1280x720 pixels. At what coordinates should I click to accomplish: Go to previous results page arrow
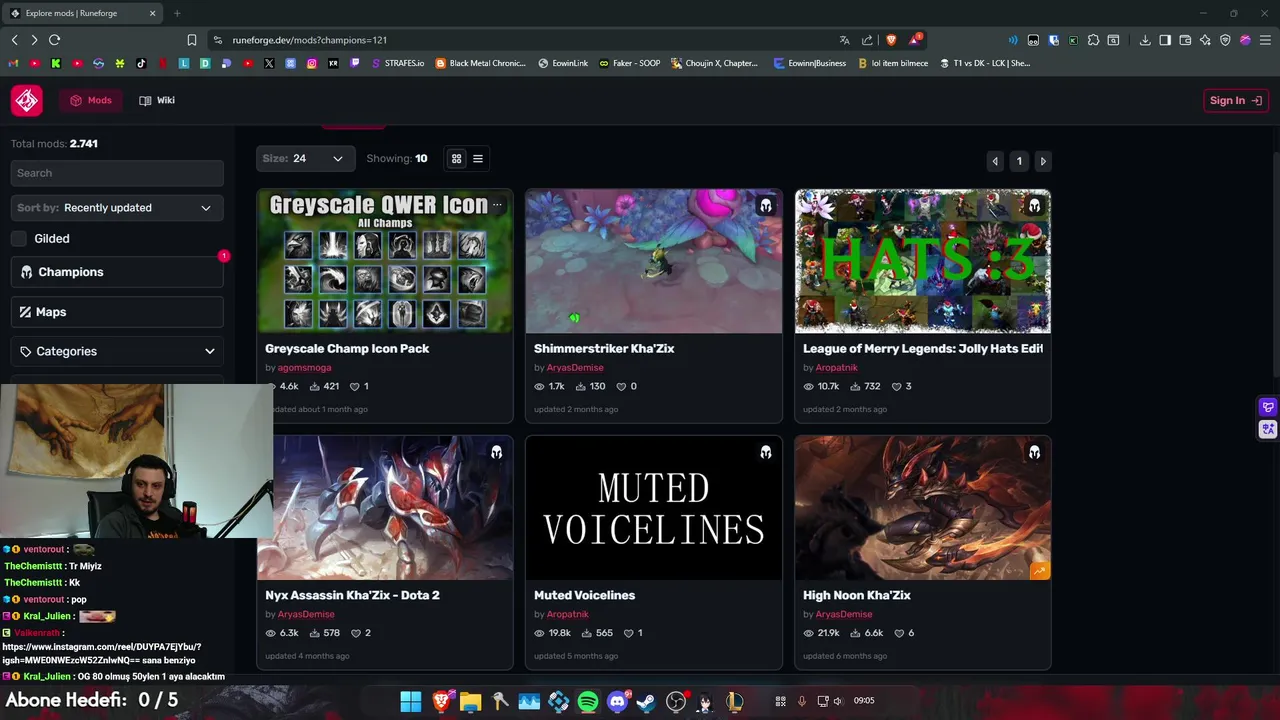tap(995, 161)
